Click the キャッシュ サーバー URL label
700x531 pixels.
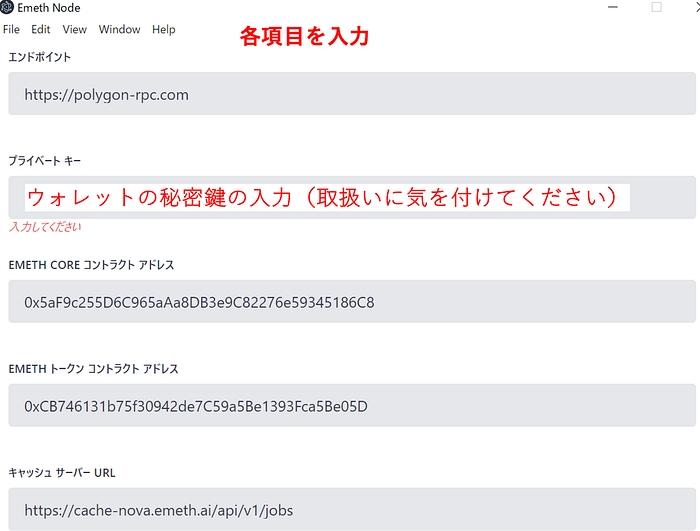[62, 472]
